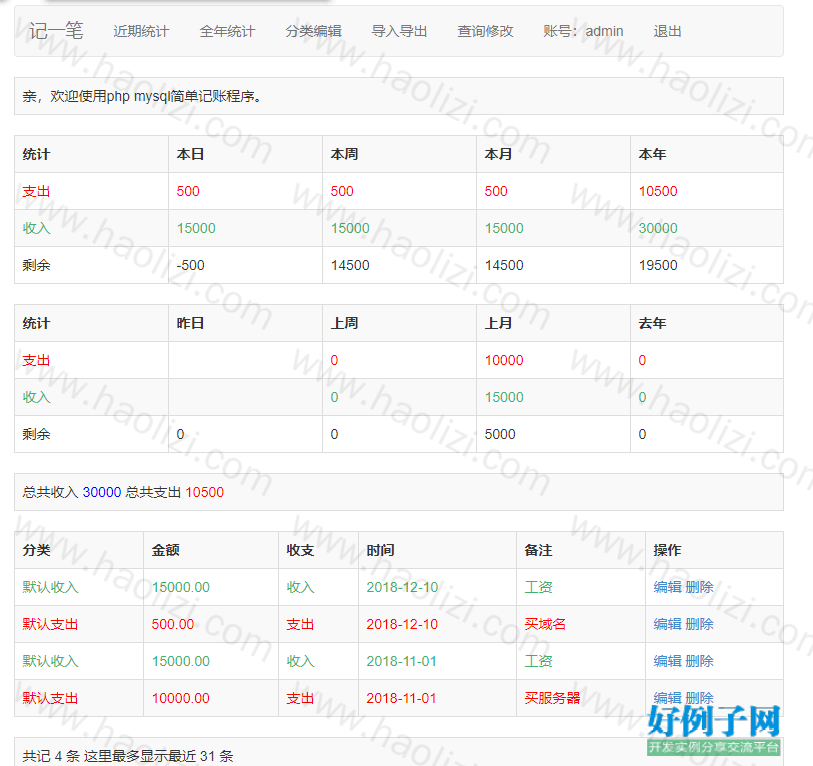813x766 pixels.
Task: Edit the 买域名 expense record
Action: coord(667,624)
